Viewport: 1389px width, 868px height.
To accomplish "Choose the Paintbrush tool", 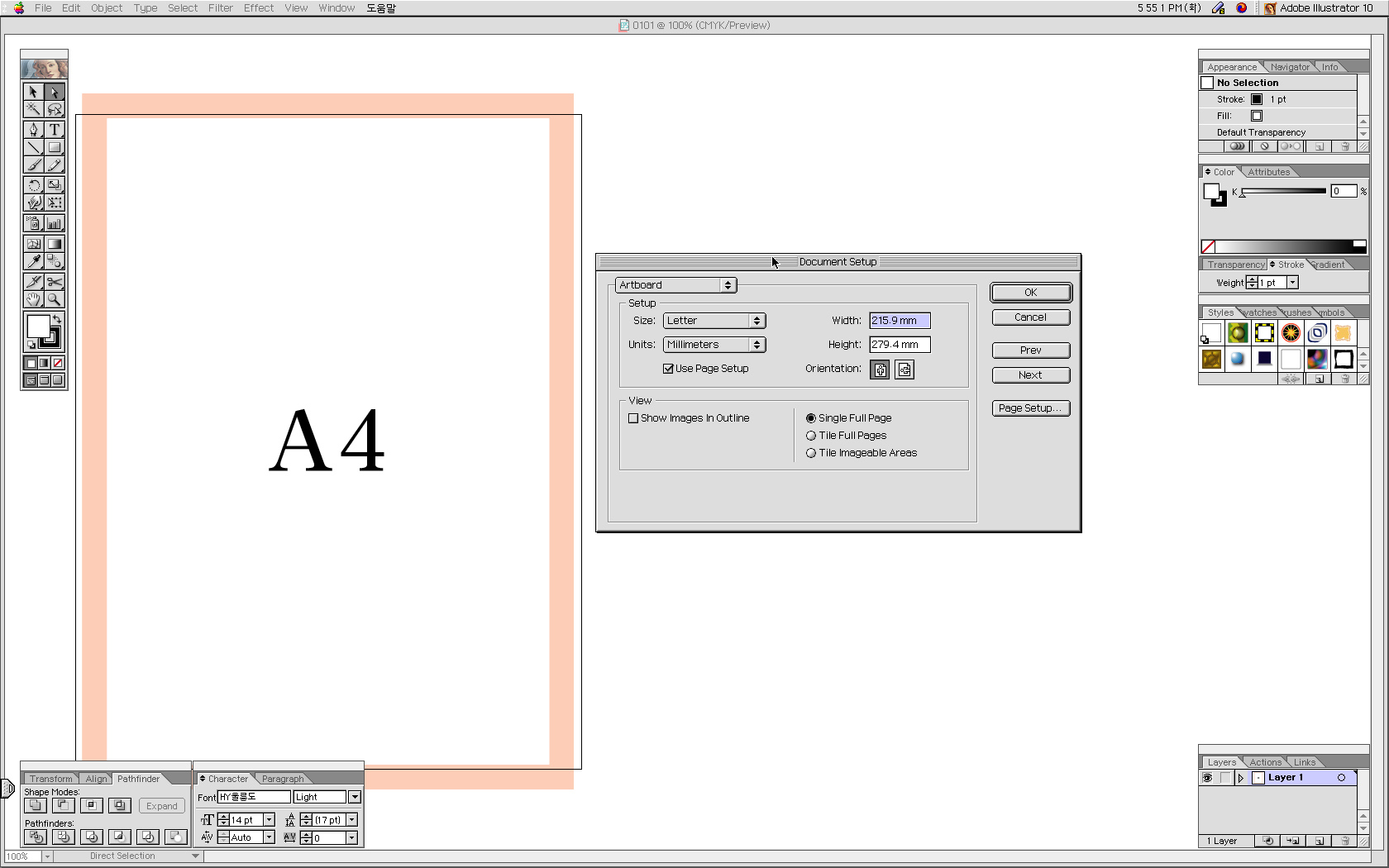I will [33, 165].
